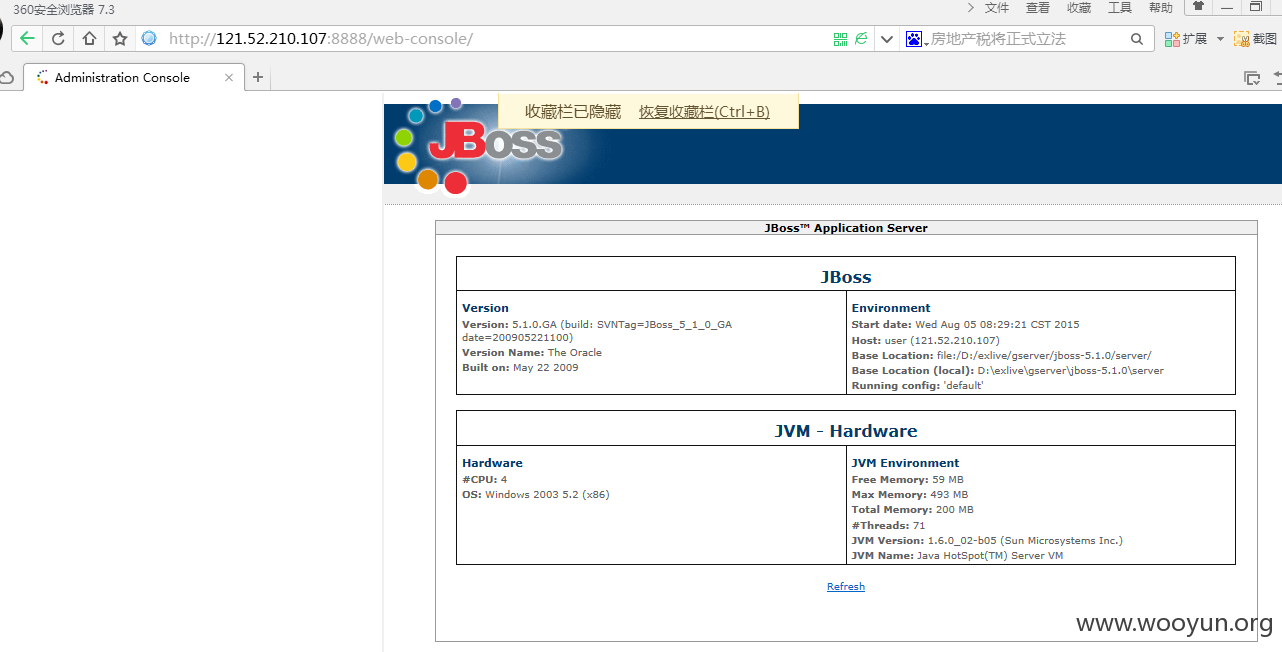This screenshot has width=1282, height=652.
Task: Close the Administration Console tab
Action: [x=229, y=77]
